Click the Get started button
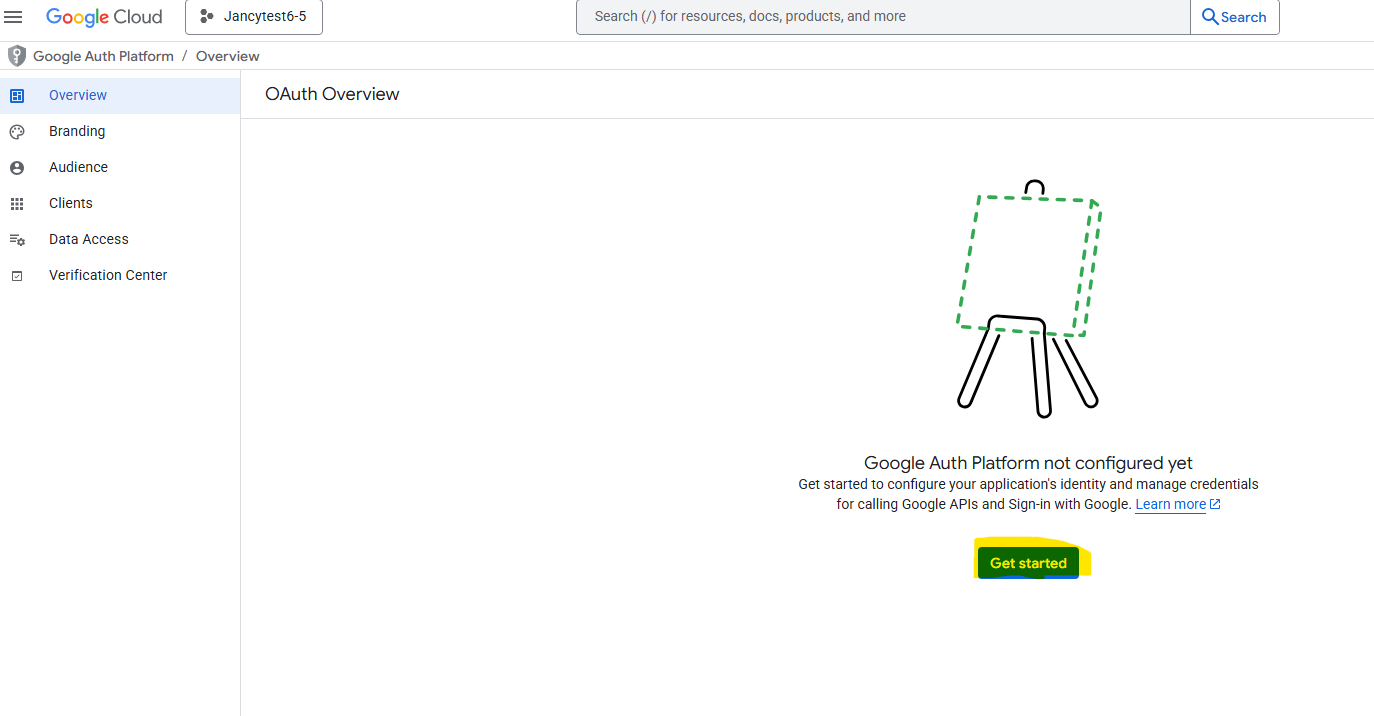 1028,563
